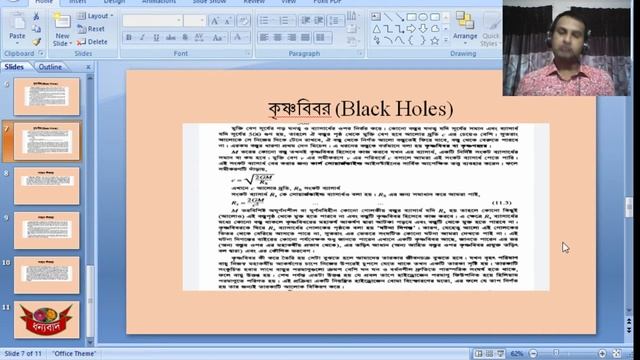Select slide 11 thumbnail with ধন্যবাদ banner

(x=47, y=320)
